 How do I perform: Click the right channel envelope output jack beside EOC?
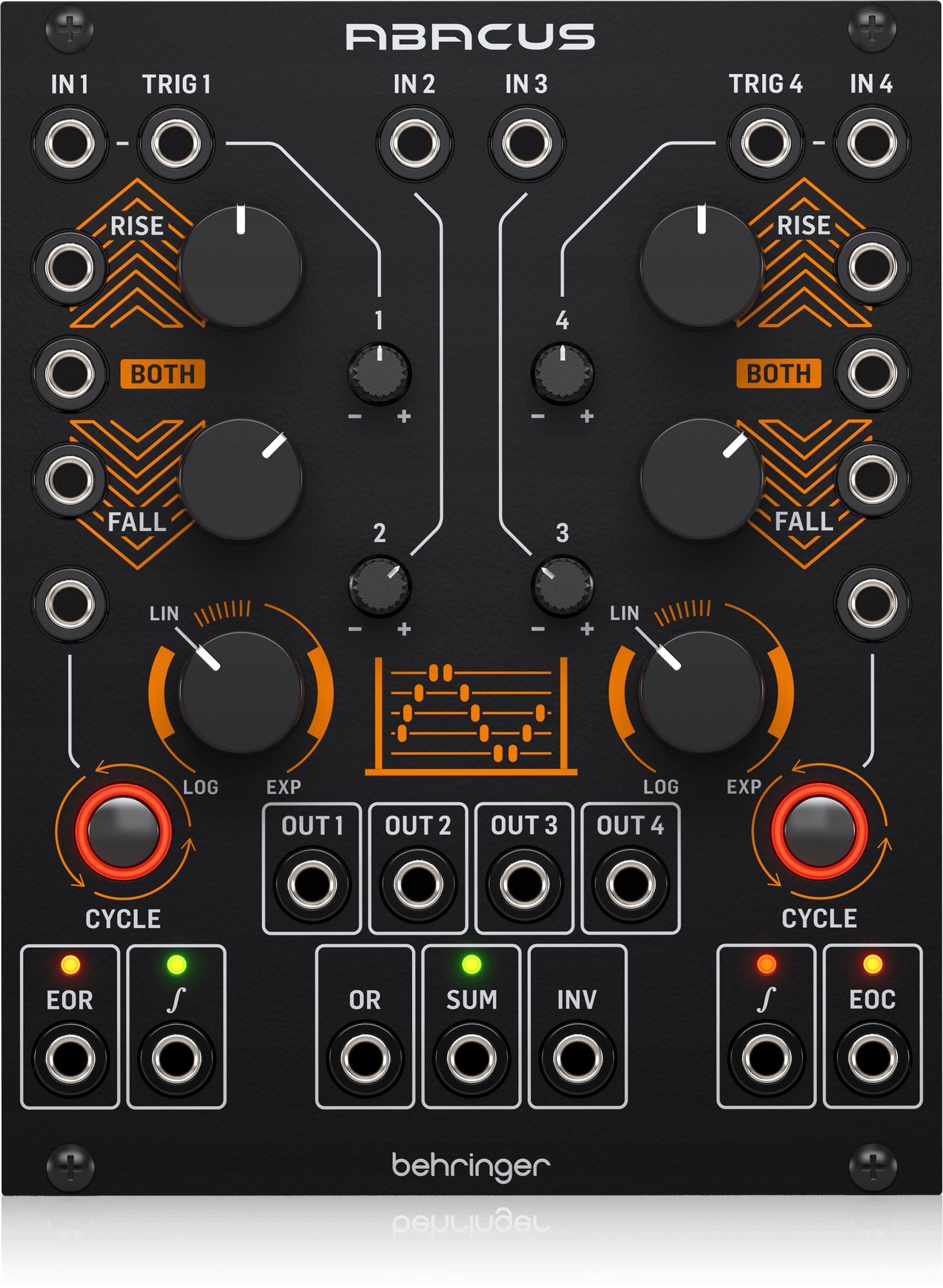(766, 1058)
